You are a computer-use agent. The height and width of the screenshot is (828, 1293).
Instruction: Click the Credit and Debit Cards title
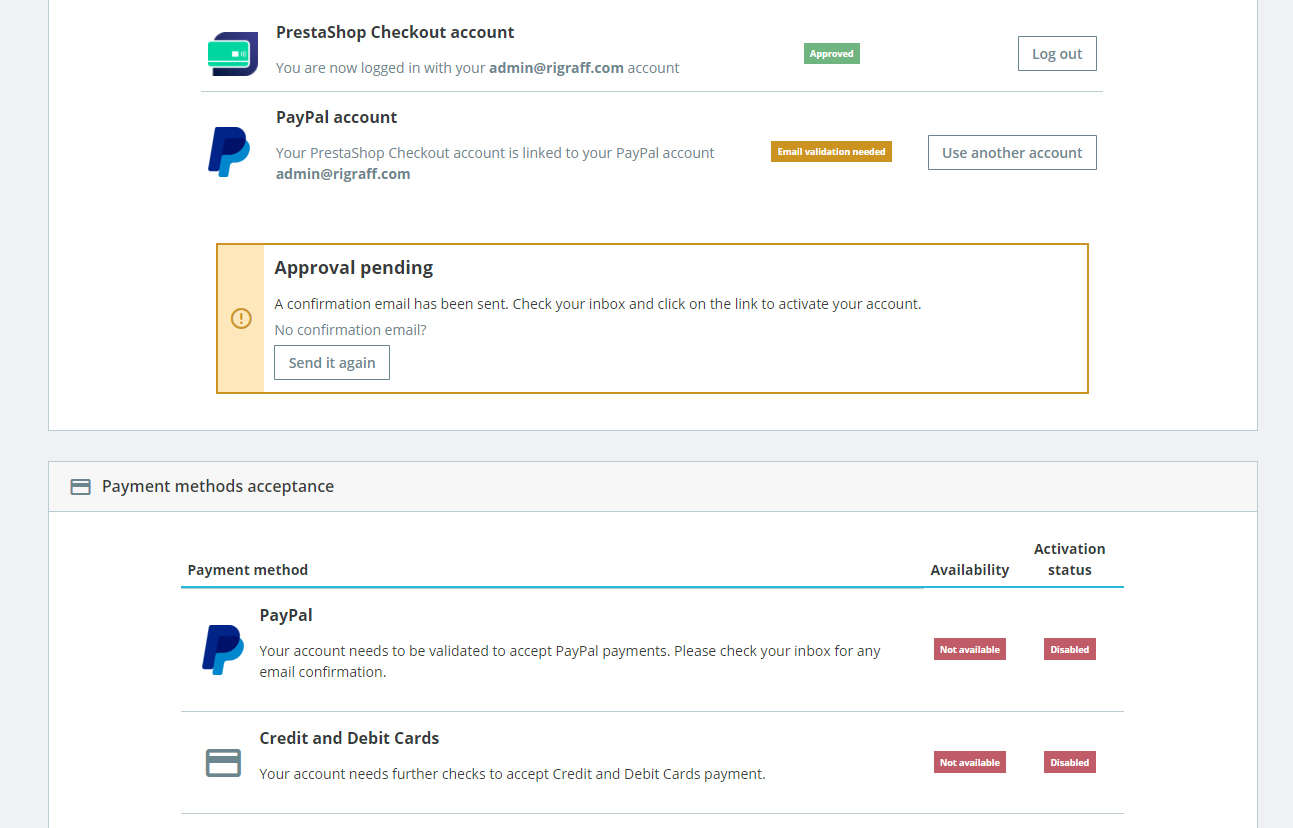(x=349, y=738)
